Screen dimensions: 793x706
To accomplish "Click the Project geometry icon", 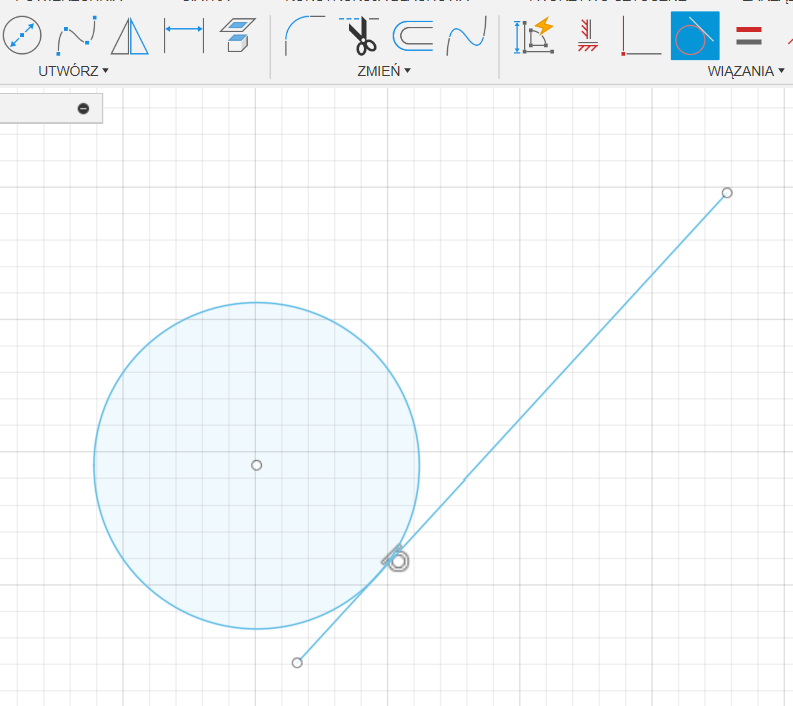I will [237, 35].
